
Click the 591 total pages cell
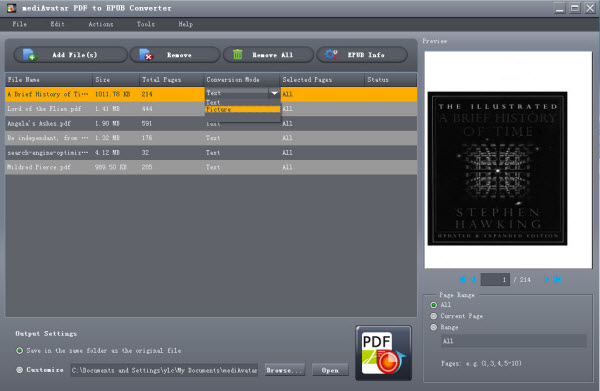(147, 124)
